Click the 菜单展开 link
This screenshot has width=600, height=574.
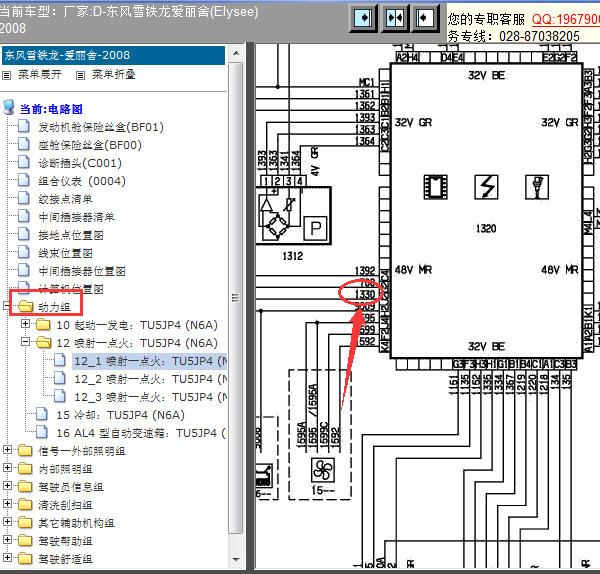(x=40, y=74)
